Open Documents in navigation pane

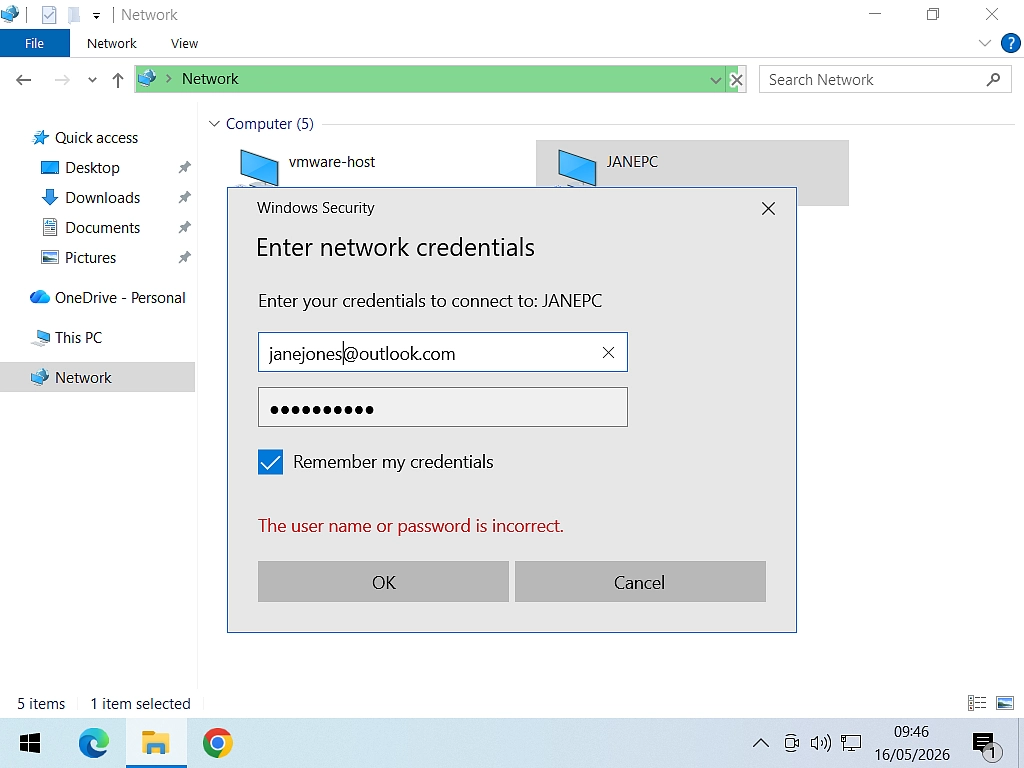point(103,228)
